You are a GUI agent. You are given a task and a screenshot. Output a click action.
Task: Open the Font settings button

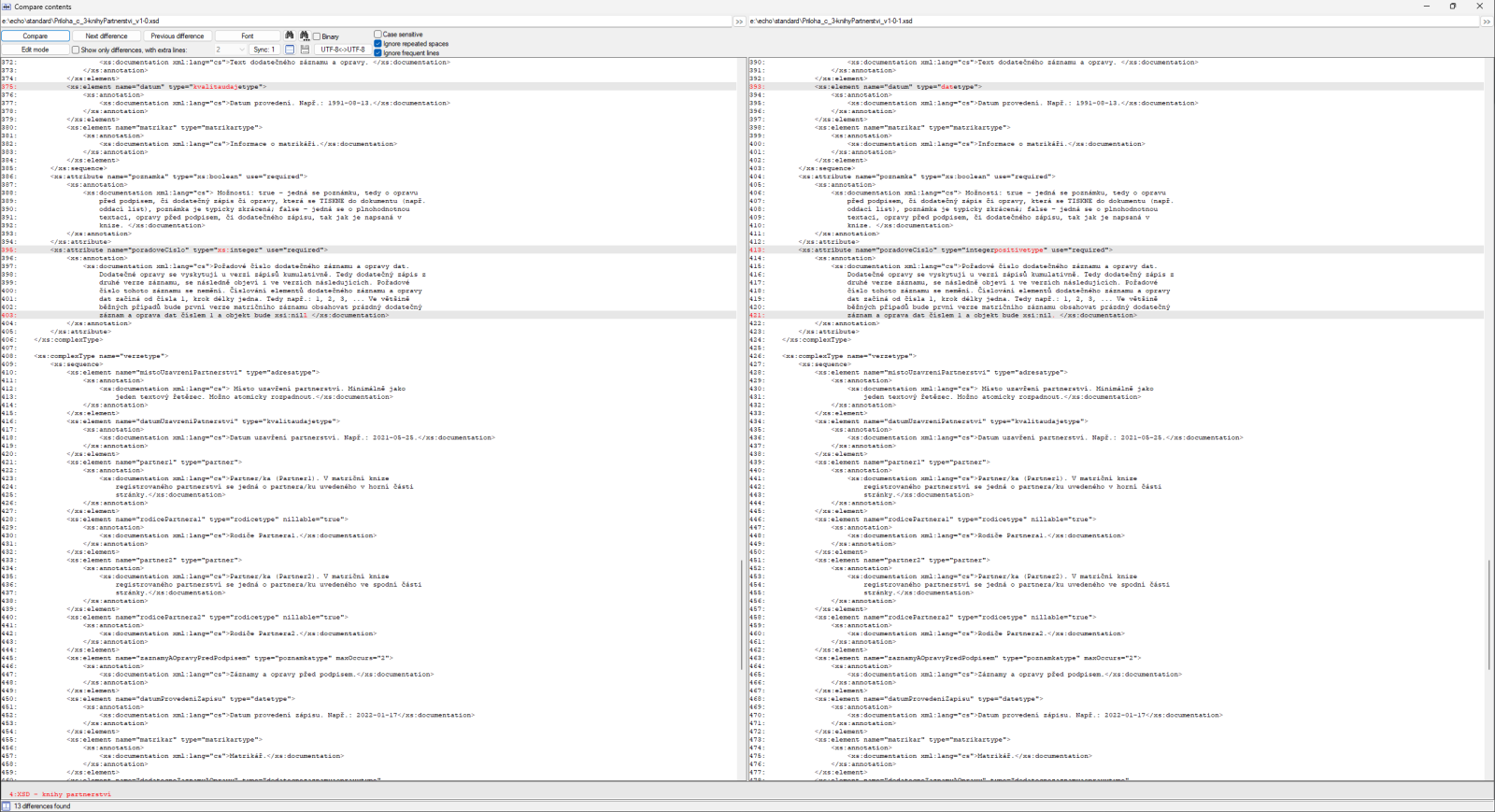[x=248, y=36]
